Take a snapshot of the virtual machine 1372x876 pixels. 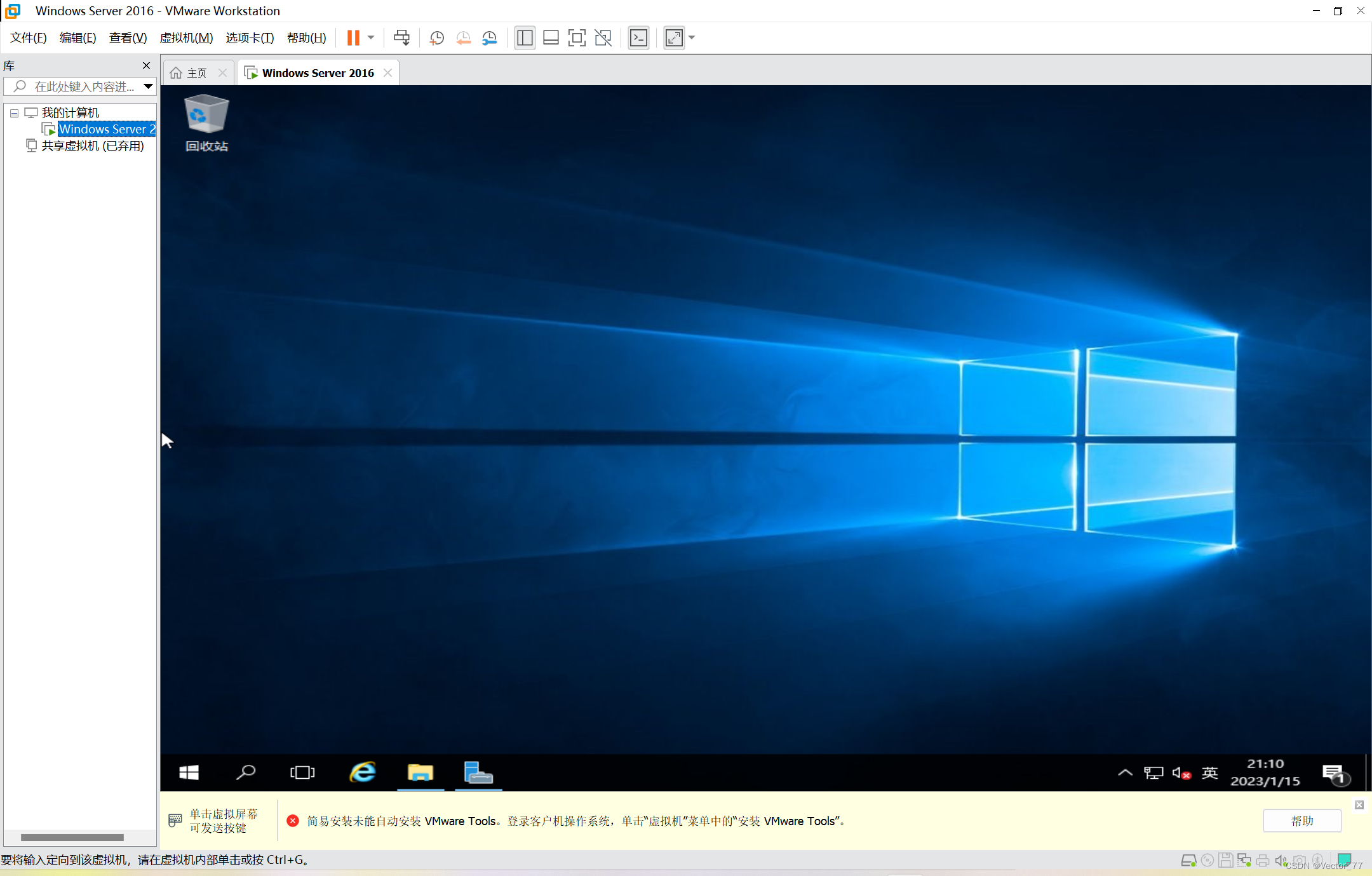tap(436, 38)
